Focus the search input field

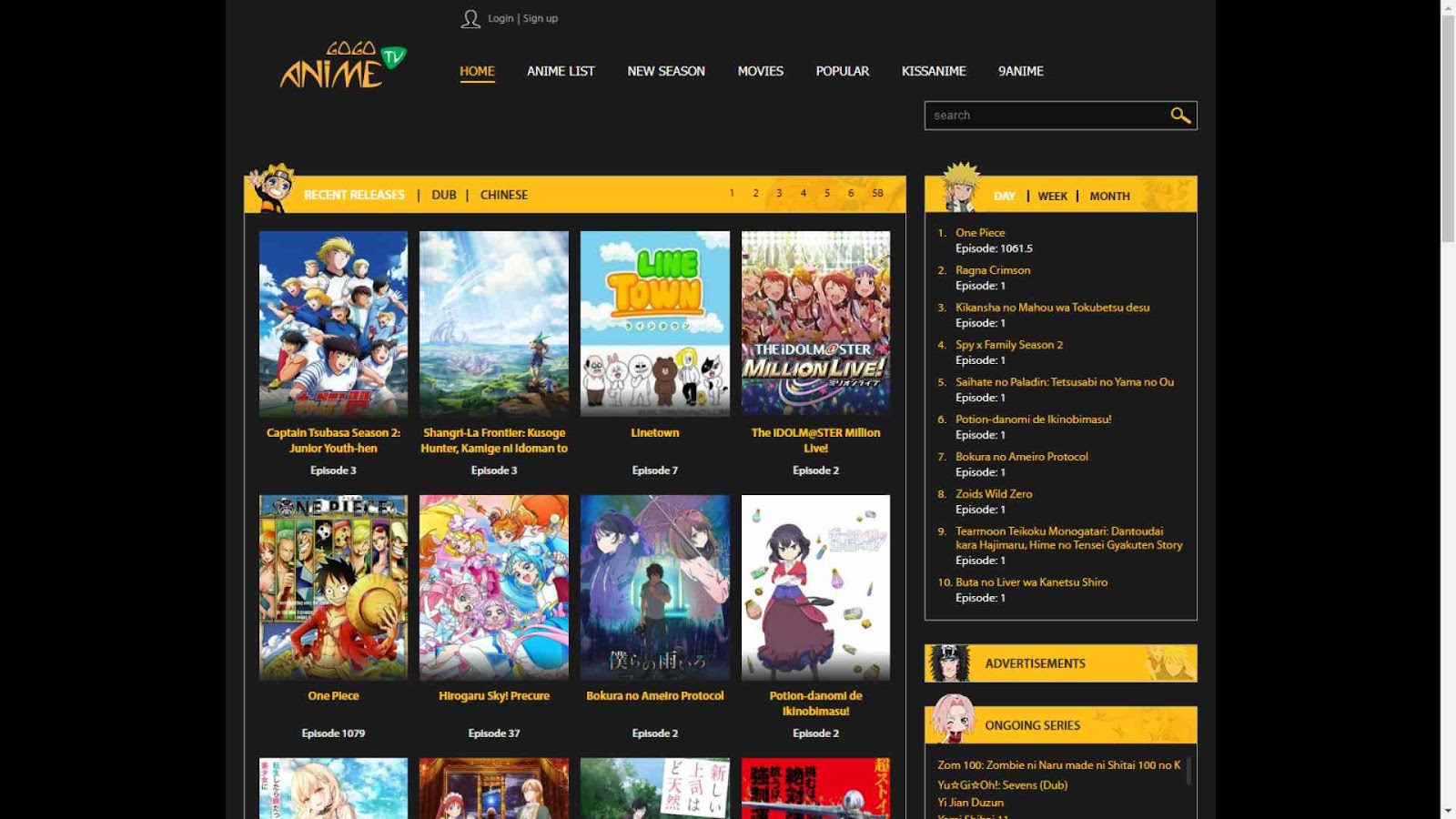1046,116
